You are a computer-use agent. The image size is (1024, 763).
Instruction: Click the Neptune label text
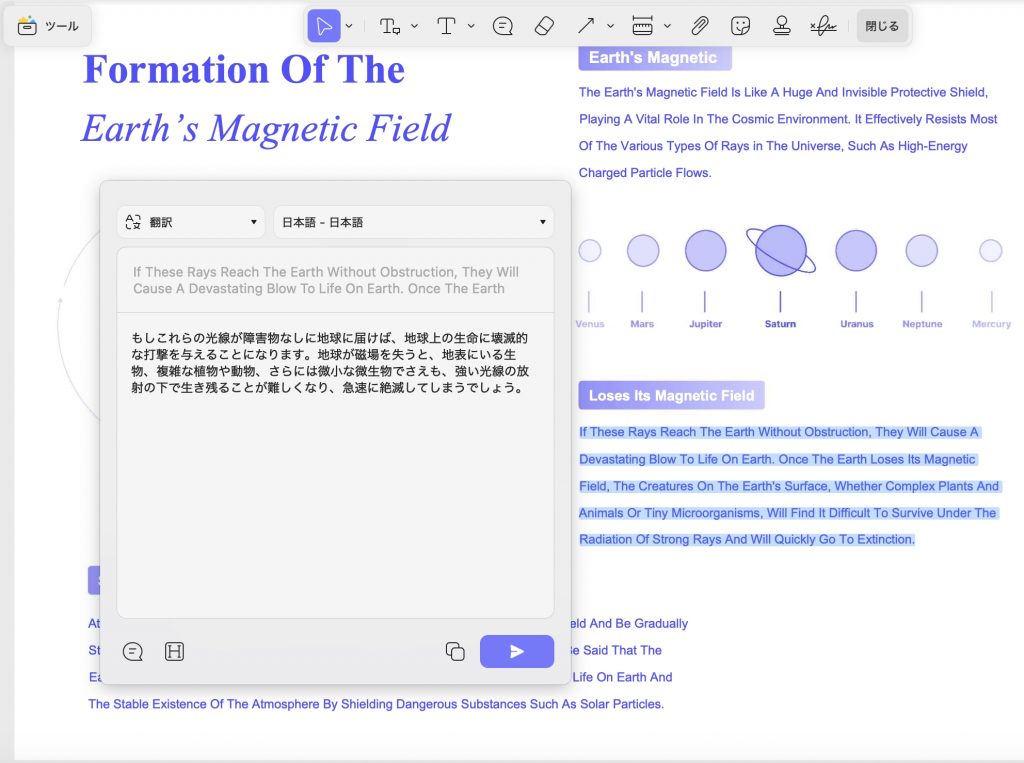point(922,324)
